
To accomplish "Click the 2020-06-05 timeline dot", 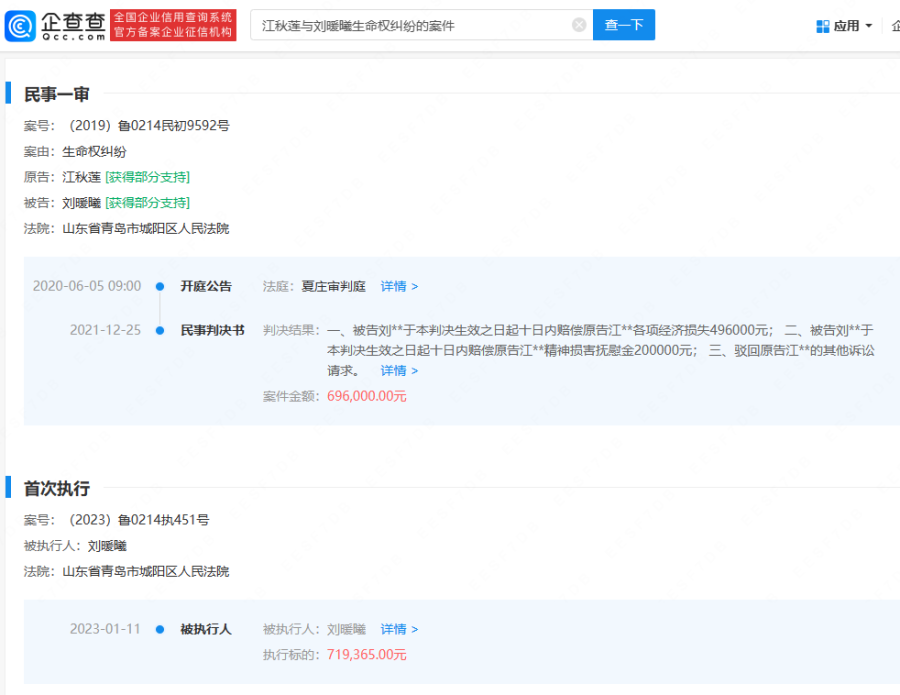I will coord(160,287).
